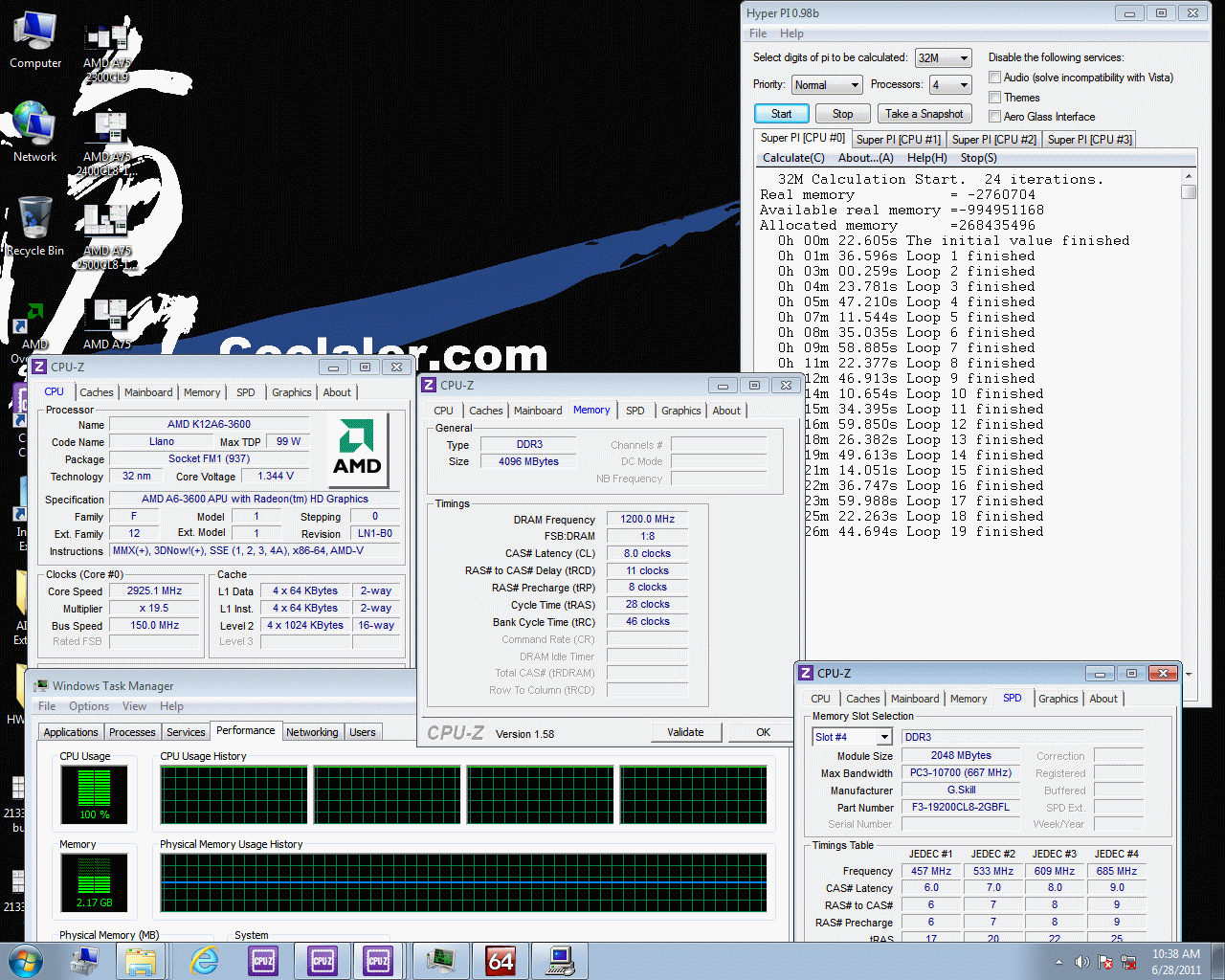
Task: Click the Hyper PI taskbar icon
Action: point(560,961)
